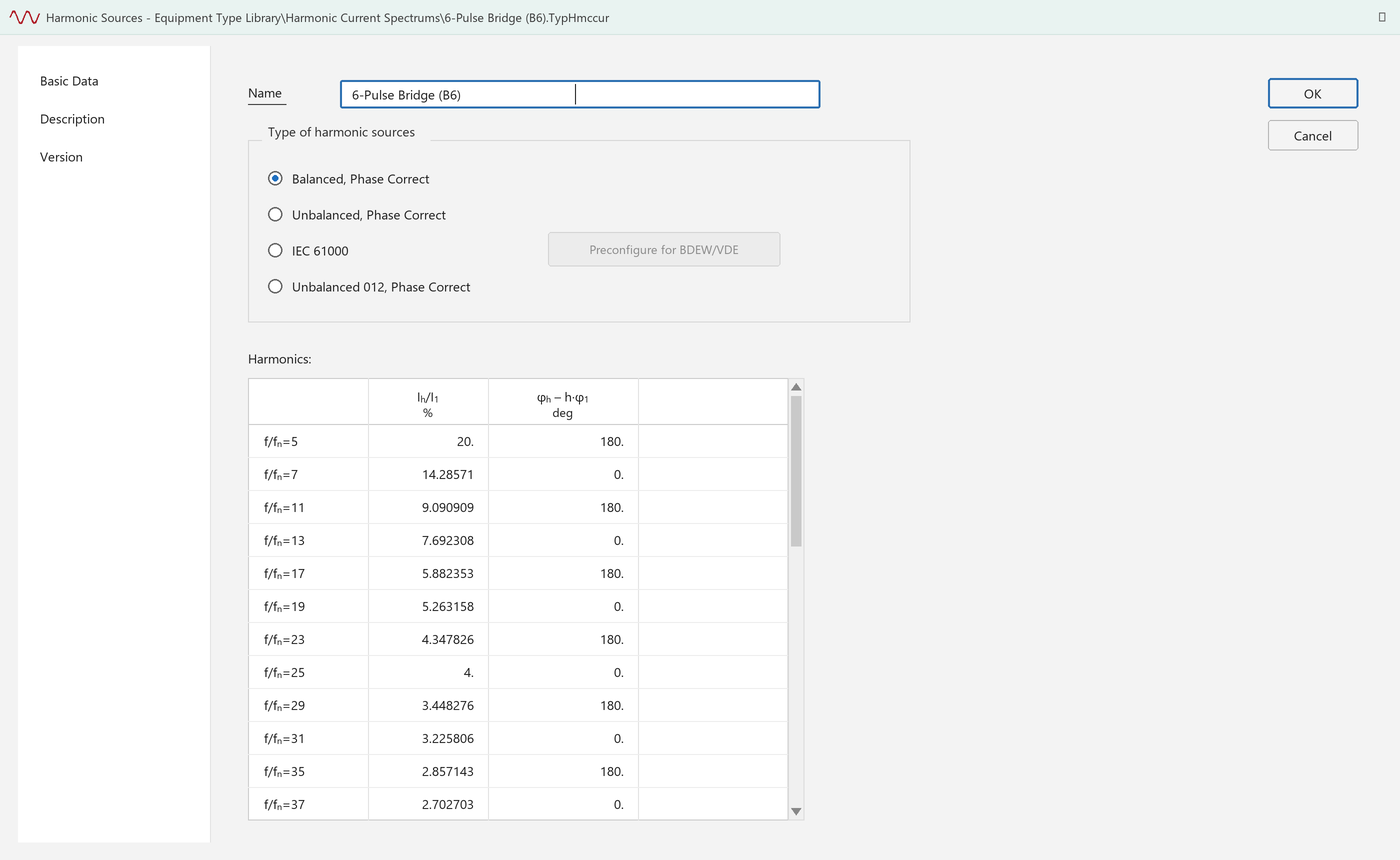Screen dimensions: 1400x860
Task: Select row header f/fn=35
Action: 308,771
